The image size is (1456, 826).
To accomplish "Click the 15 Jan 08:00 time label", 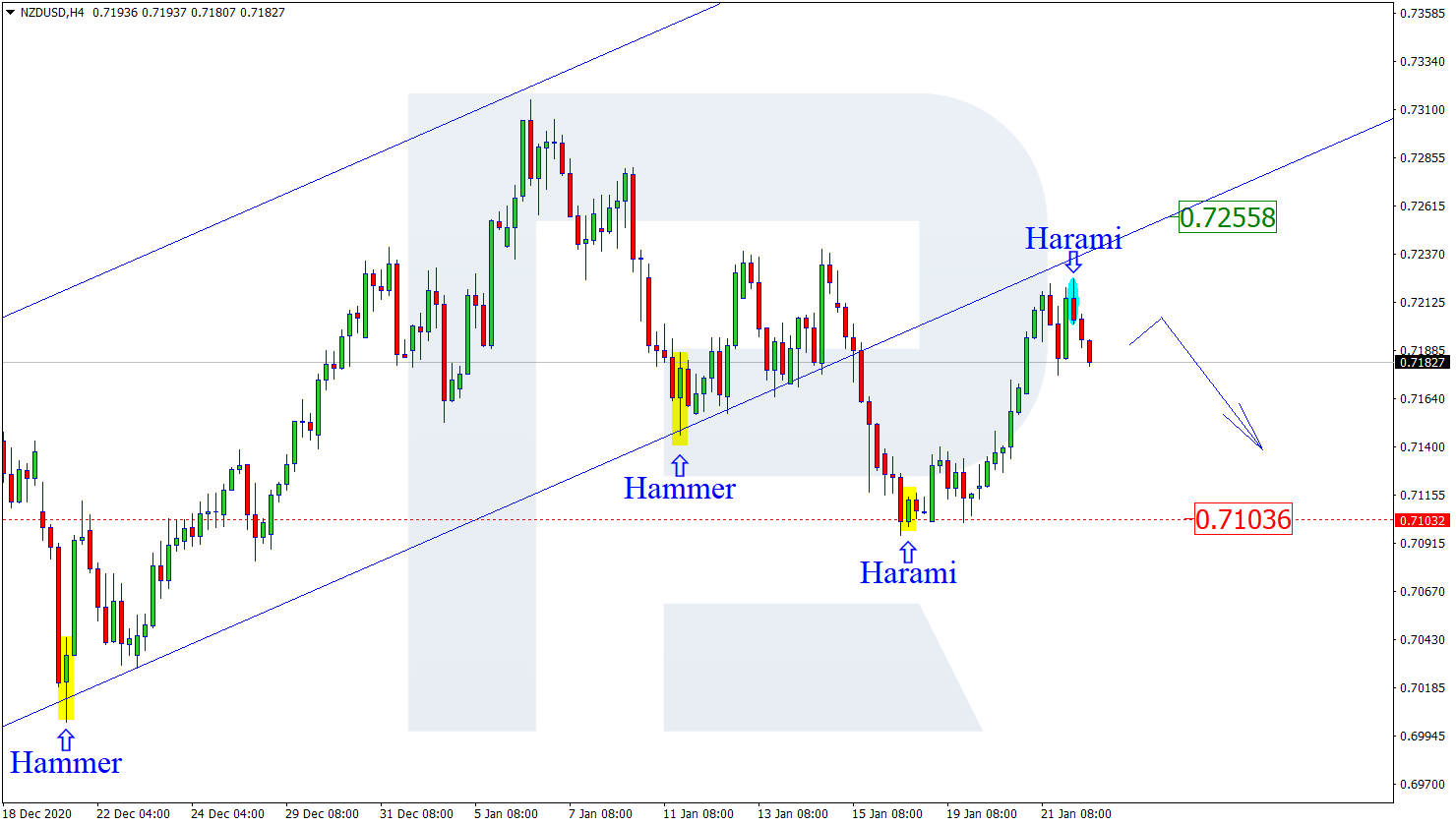I will (x=887, y=814).
